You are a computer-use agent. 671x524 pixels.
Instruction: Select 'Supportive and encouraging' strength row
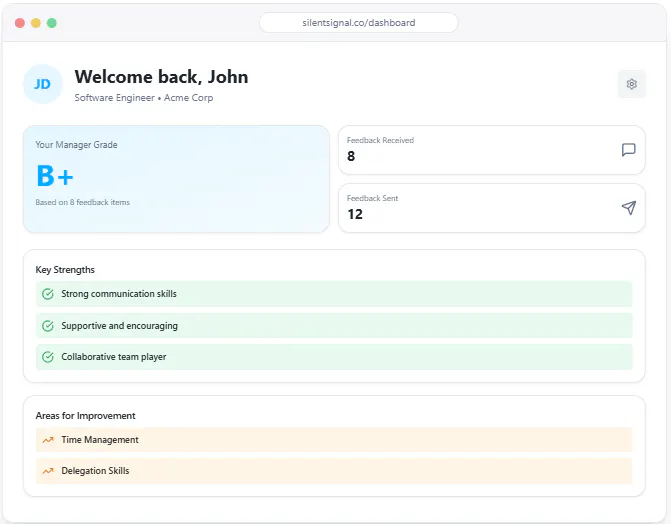pos(334,326)
